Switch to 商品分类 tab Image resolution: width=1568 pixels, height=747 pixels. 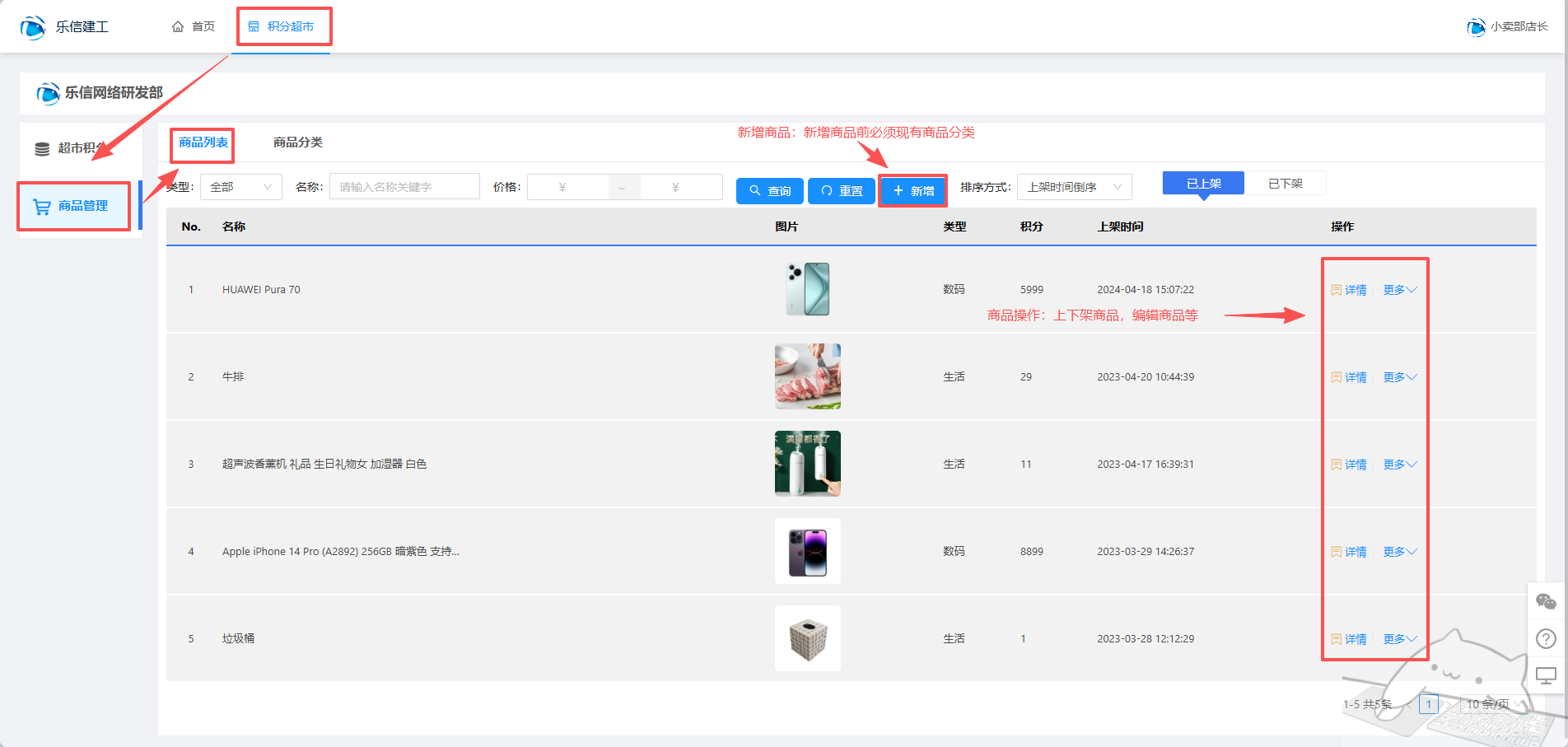coord(297,142)
